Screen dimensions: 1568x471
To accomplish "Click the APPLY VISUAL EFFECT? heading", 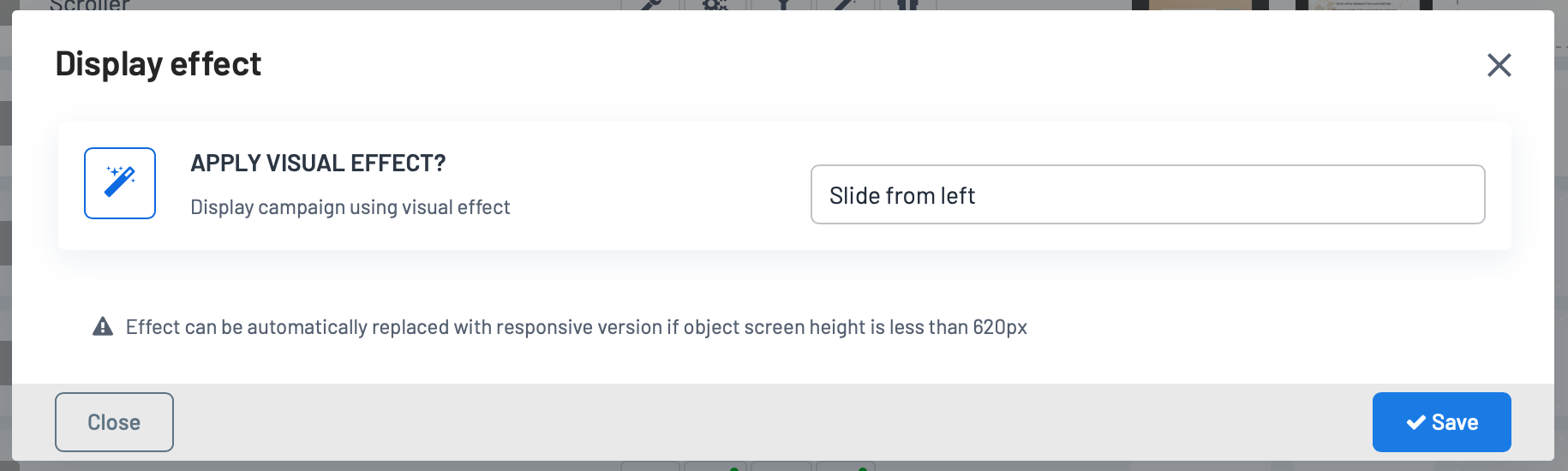I will pos(318,163).
